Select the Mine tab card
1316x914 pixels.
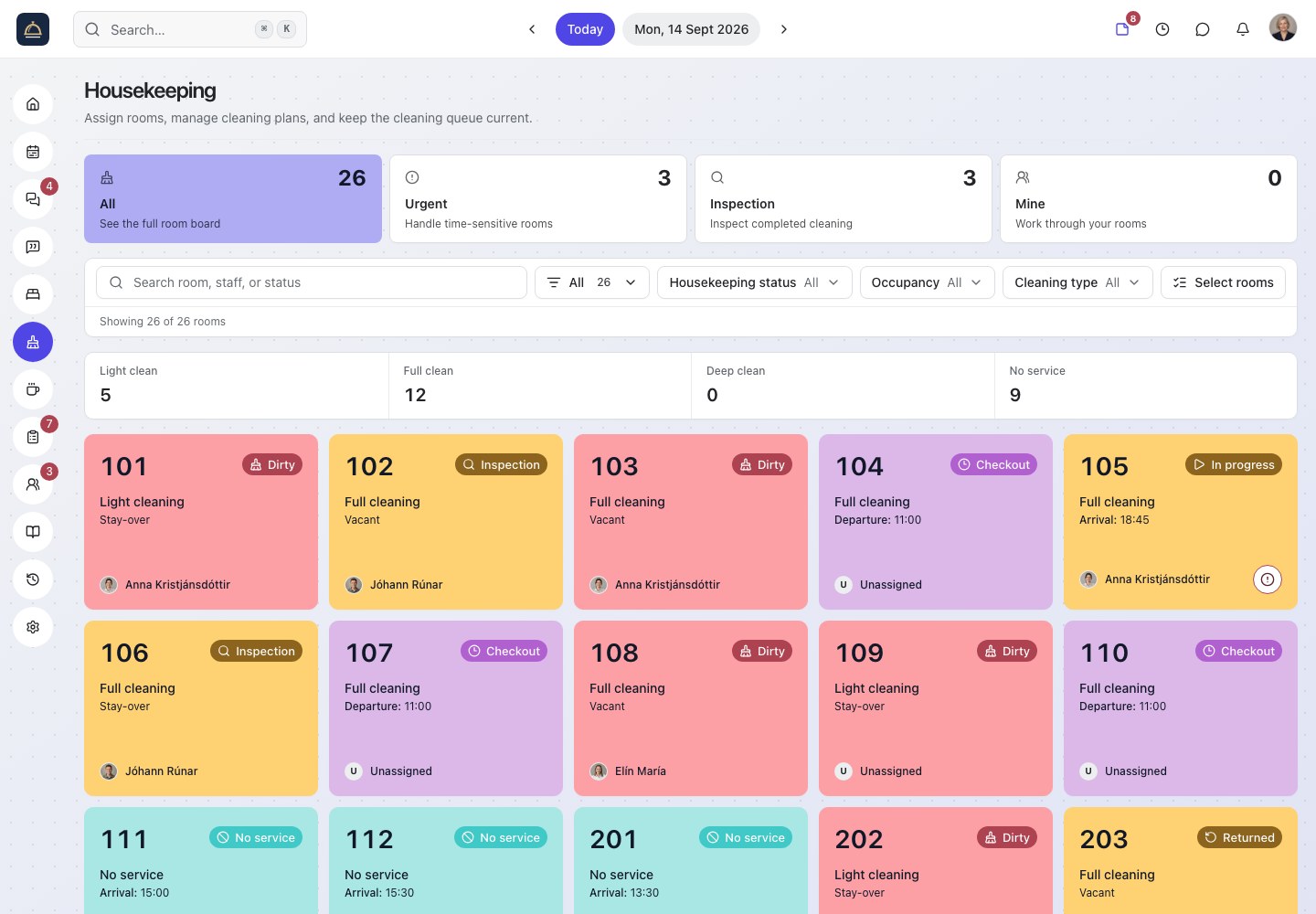coord(1149,198)
